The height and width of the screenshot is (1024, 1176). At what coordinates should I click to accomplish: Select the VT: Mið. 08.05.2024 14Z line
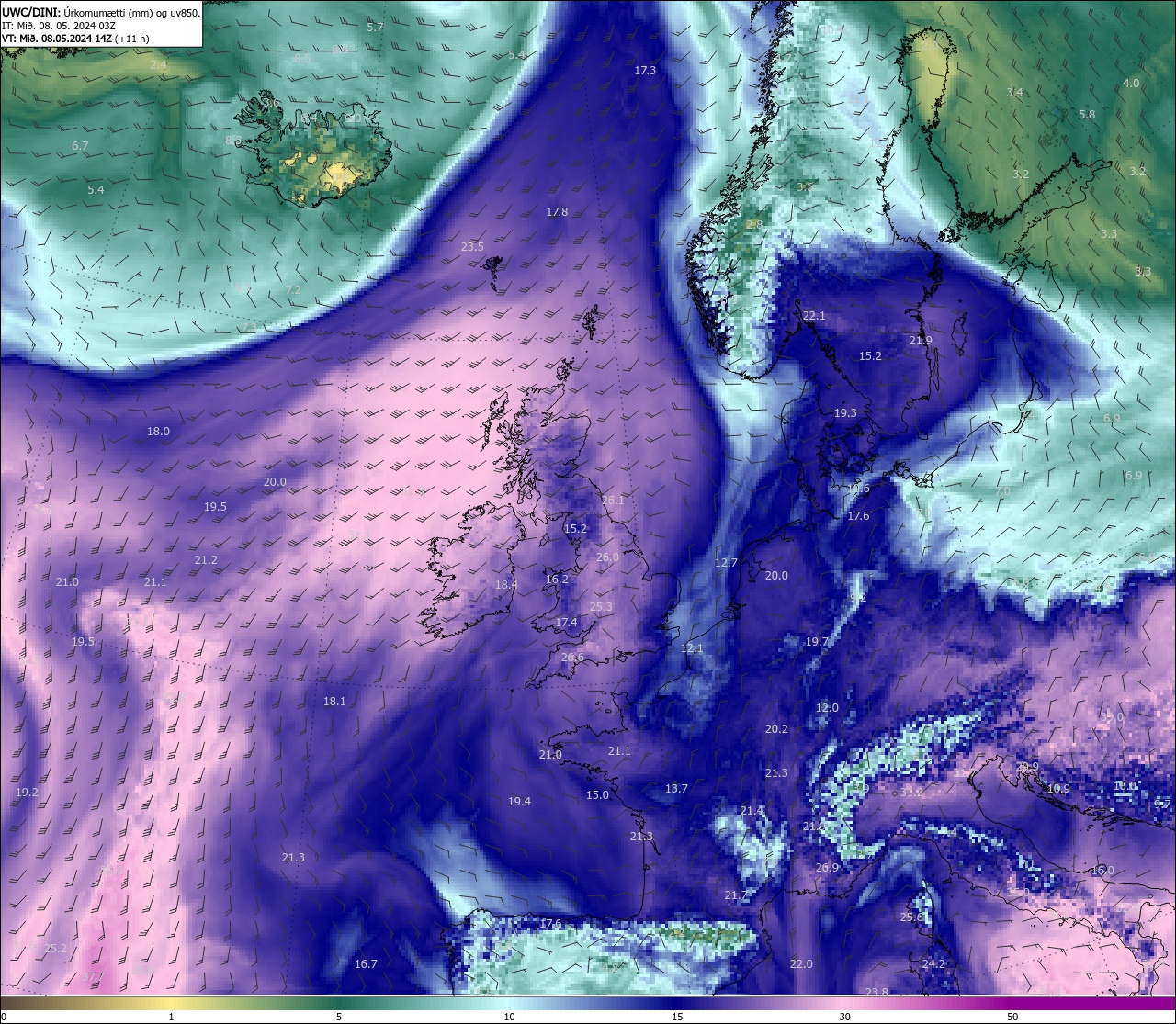tap(75, 39)
